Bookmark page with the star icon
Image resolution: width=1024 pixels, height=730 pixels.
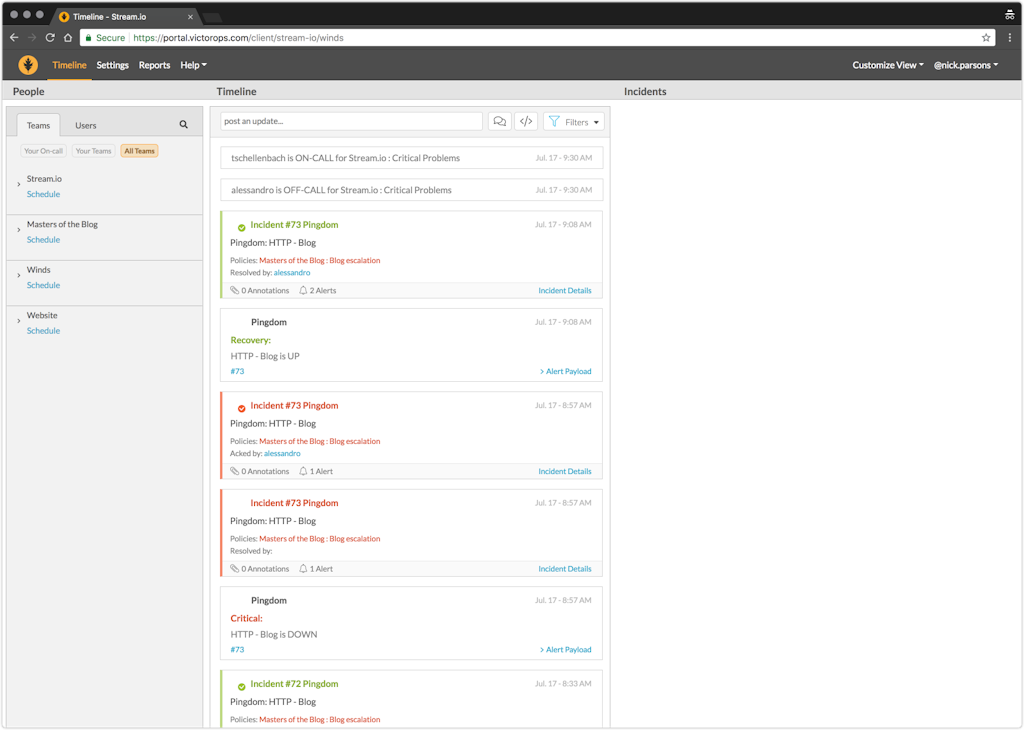click(986, 38)
